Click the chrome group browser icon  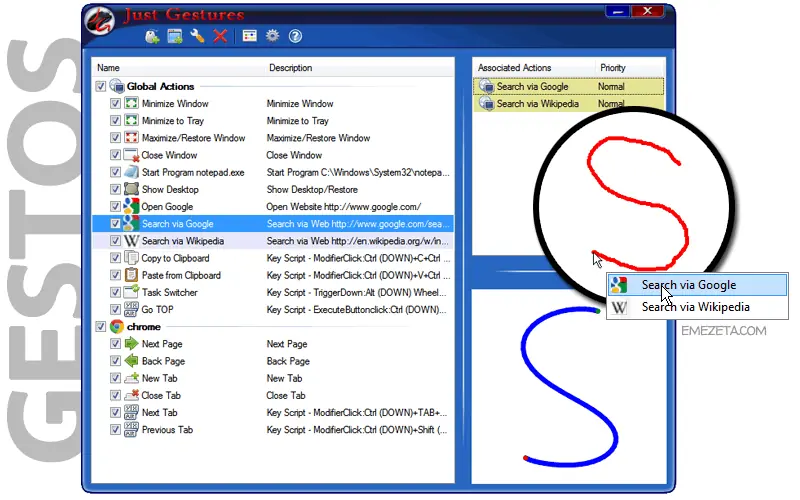[x=117, y=327]
